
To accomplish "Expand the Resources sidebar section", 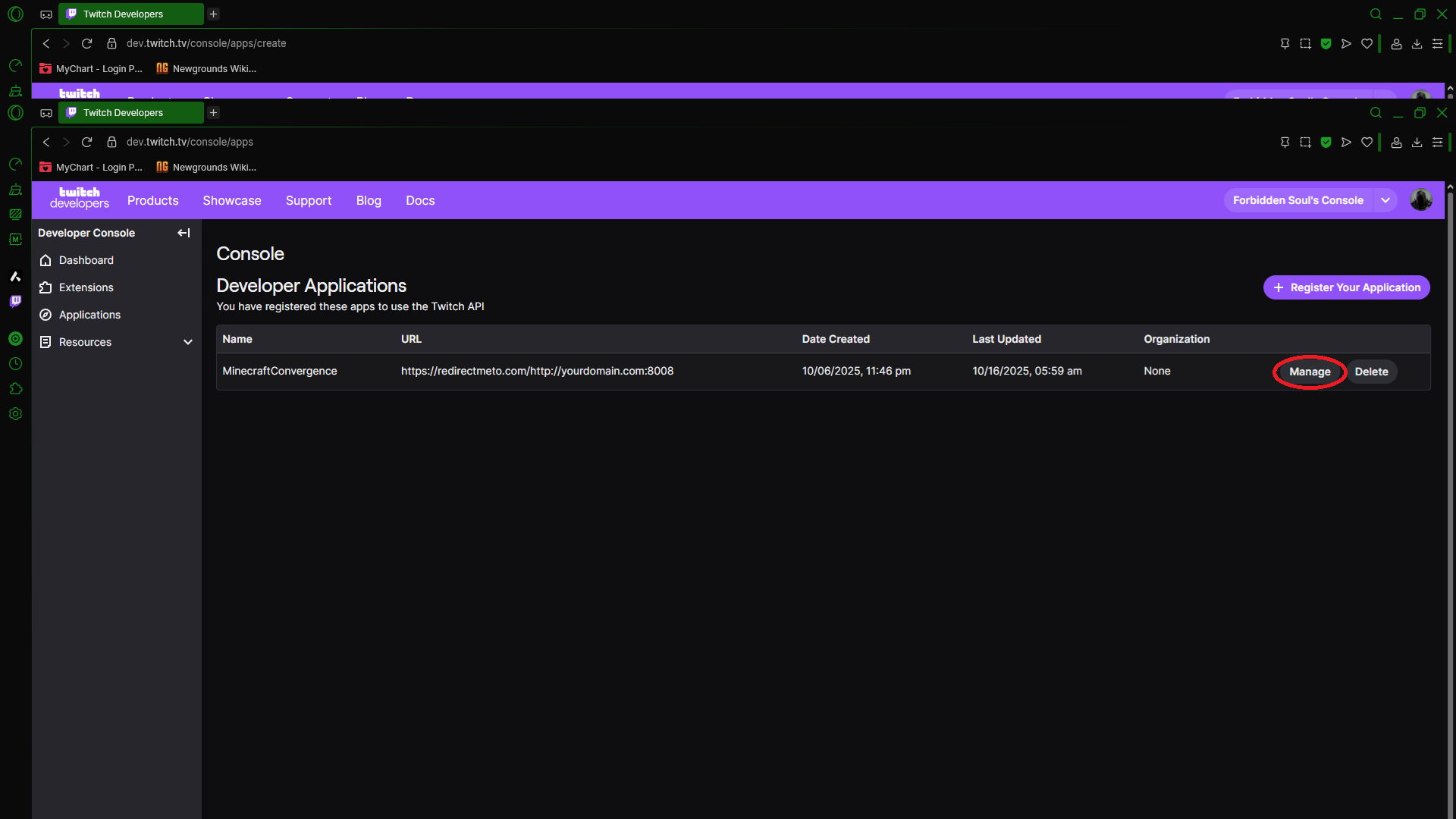I will pos(187,342).
